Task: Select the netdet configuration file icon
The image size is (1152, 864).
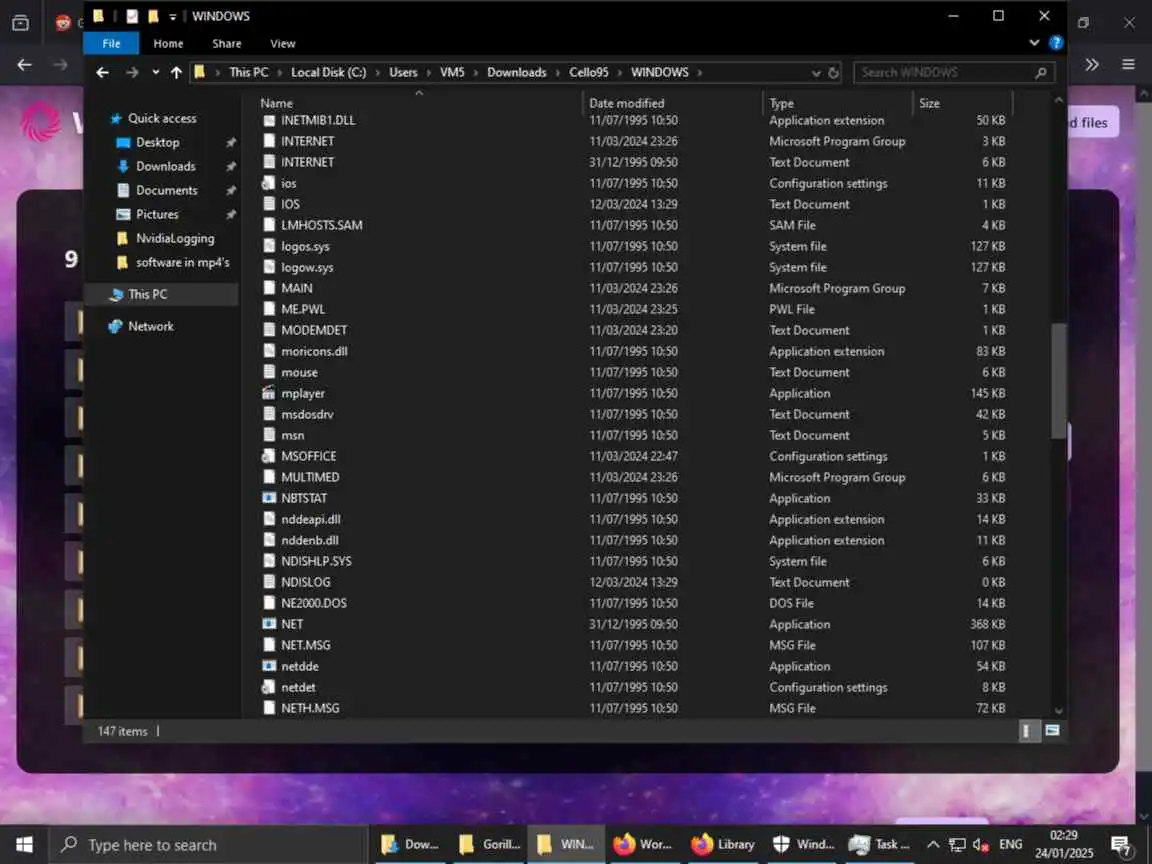Action: click(x=269, y=688)
